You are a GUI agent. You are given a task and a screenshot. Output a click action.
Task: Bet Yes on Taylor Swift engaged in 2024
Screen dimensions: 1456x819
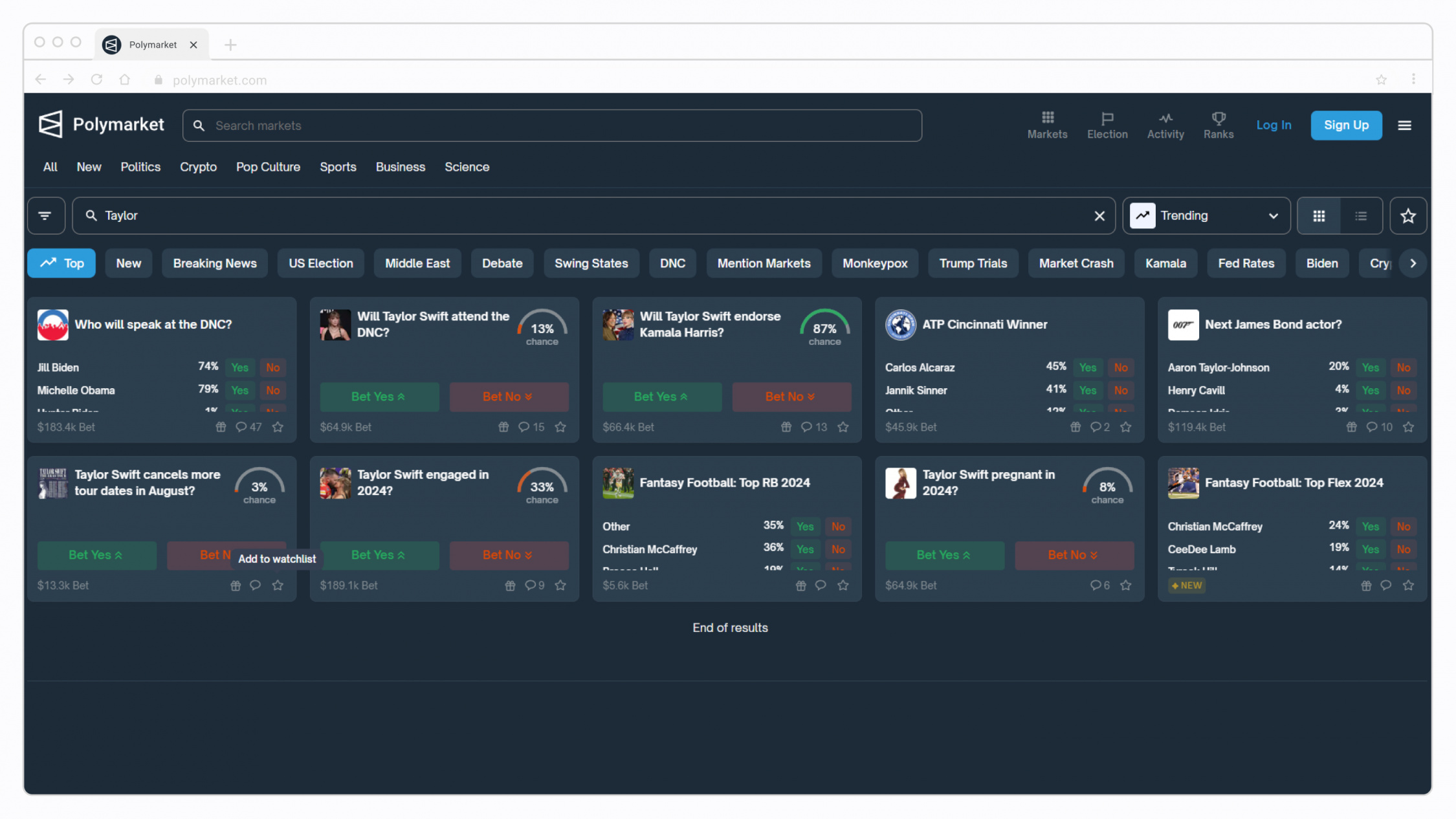pos(379,555)
